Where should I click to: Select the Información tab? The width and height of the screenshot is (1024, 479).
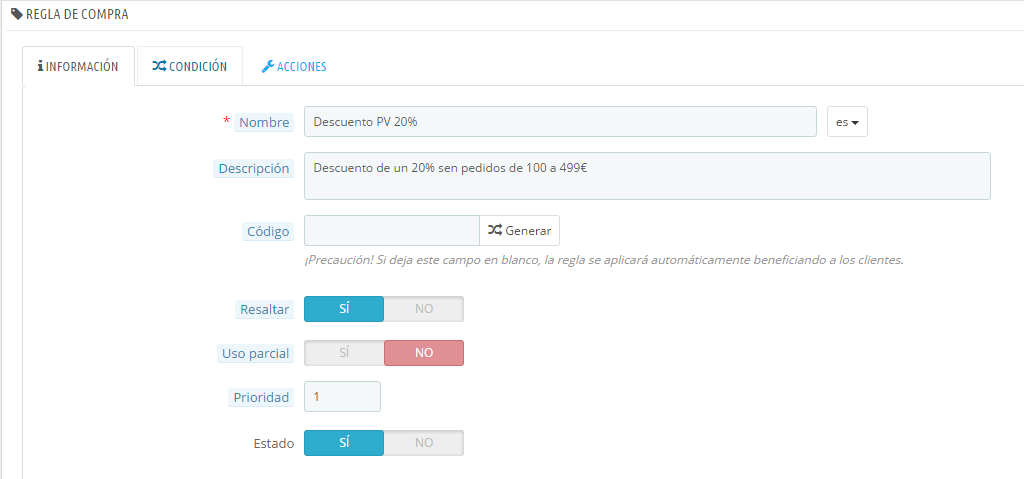(78, 66)
